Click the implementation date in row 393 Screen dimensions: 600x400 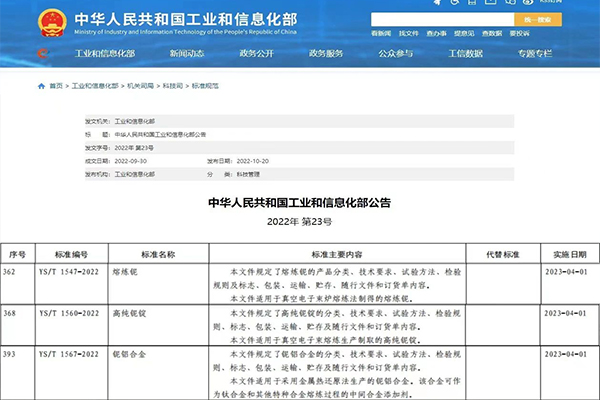(x=566, y=354)
